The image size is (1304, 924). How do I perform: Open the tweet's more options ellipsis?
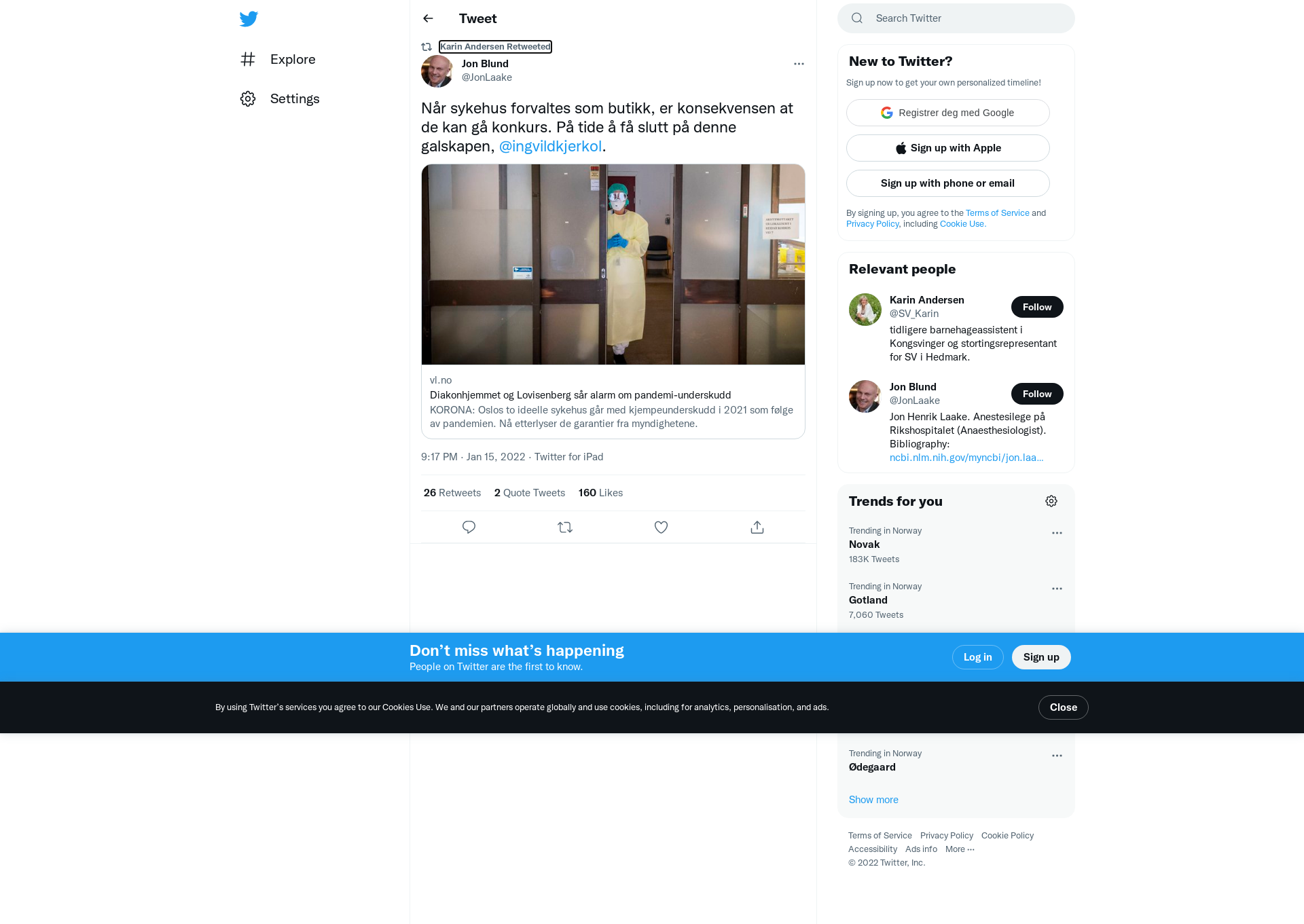coord(799,64)
